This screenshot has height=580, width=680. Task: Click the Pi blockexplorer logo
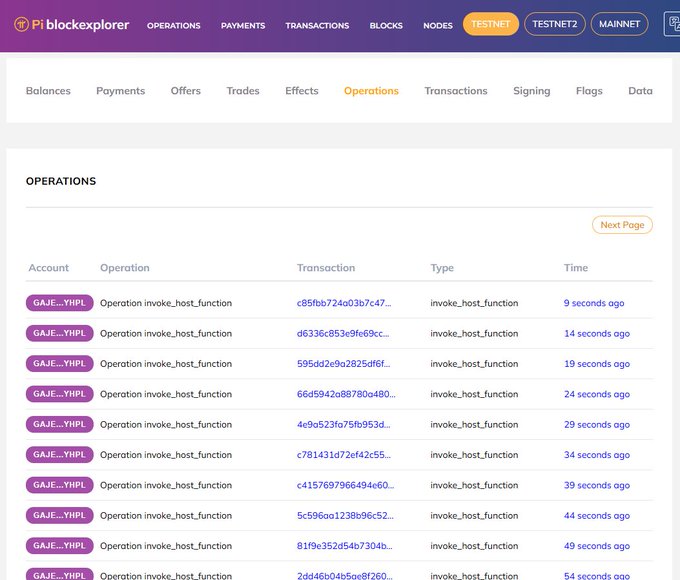[72, 25]
